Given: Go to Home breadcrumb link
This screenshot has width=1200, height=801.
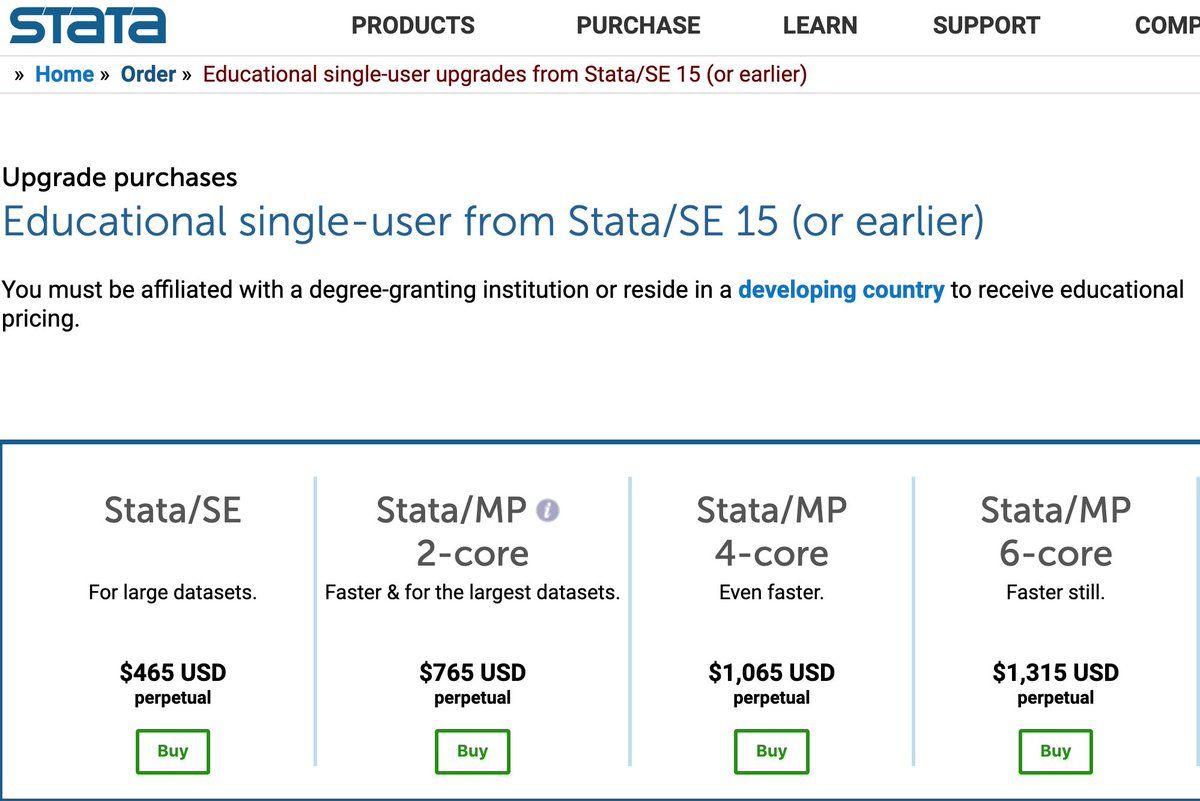Looking at the screenshot, I should (x=64, y=74).
